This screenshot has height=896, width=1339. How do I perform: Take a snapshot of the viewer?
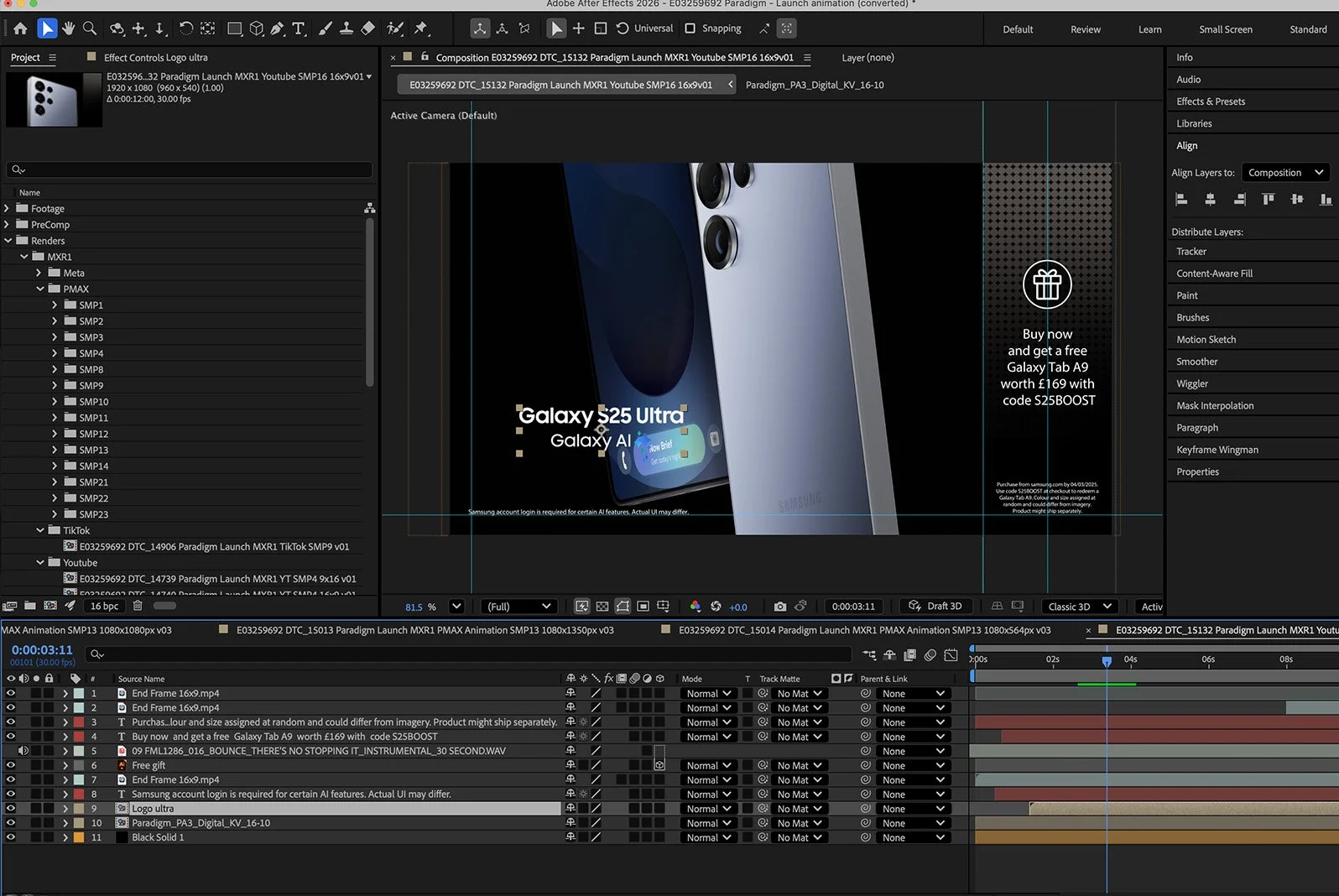780,607
